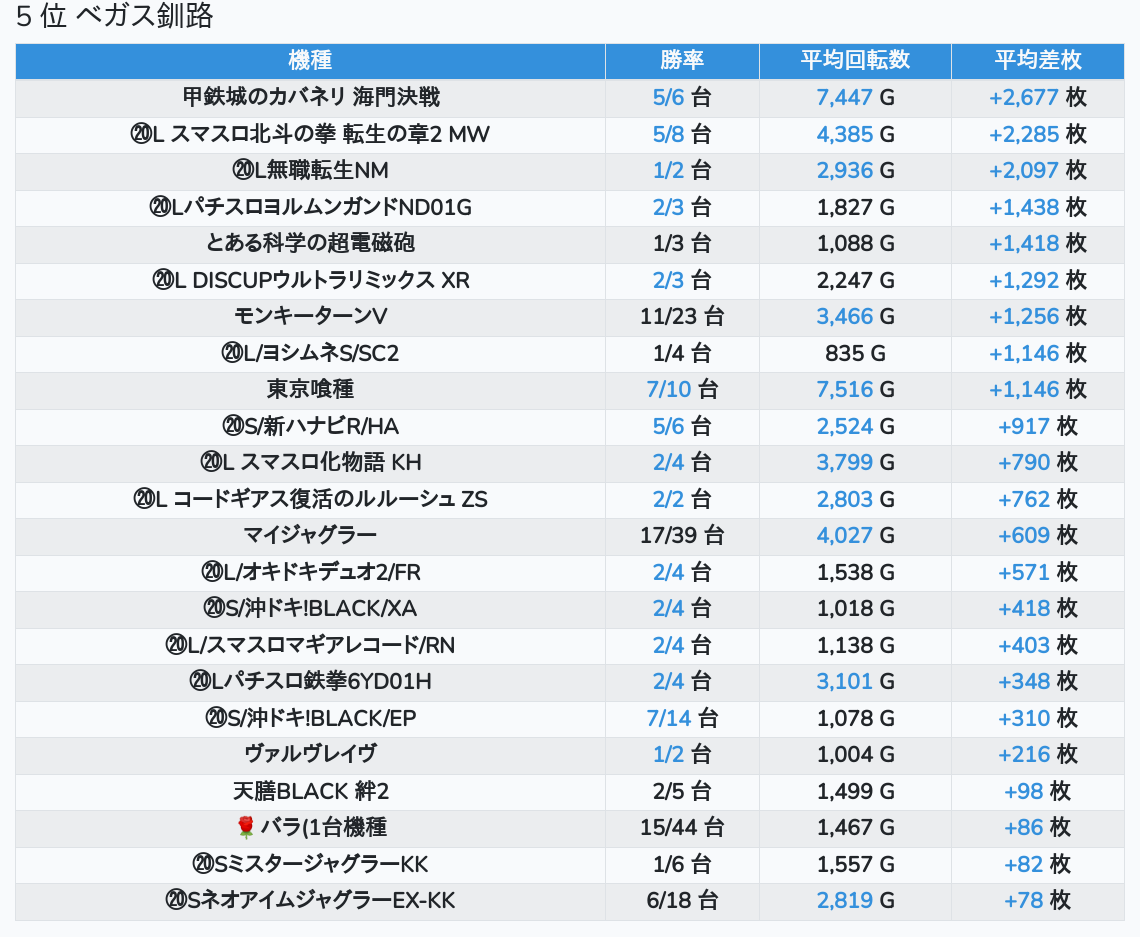Click the 平均回転数 column header
The width and height of the screenshot is (1140, 937).
point(855,60)
